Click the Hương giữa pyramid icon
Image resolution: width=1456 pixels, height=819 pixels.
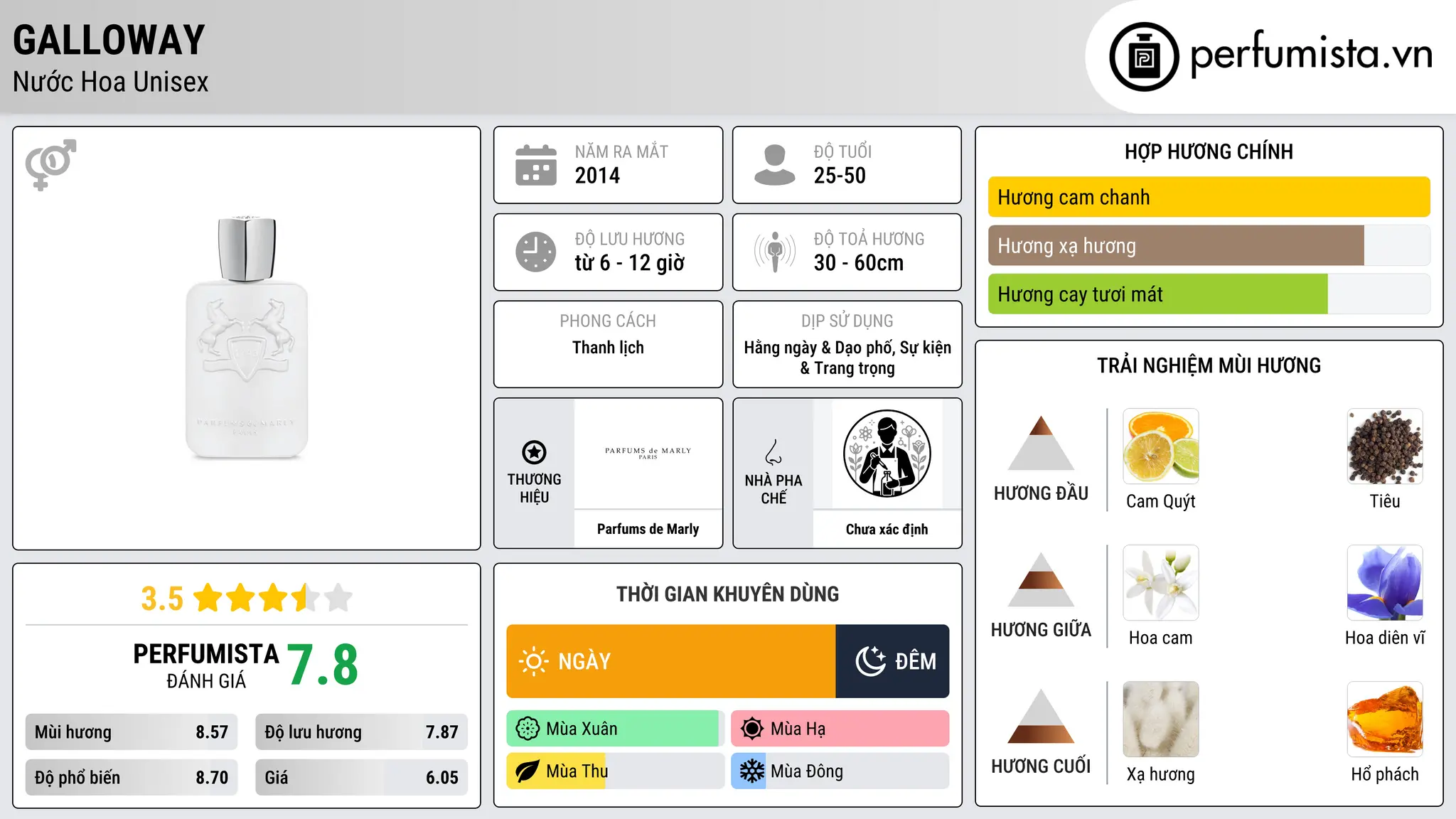pyautogui.click(x=1041, y=579)
